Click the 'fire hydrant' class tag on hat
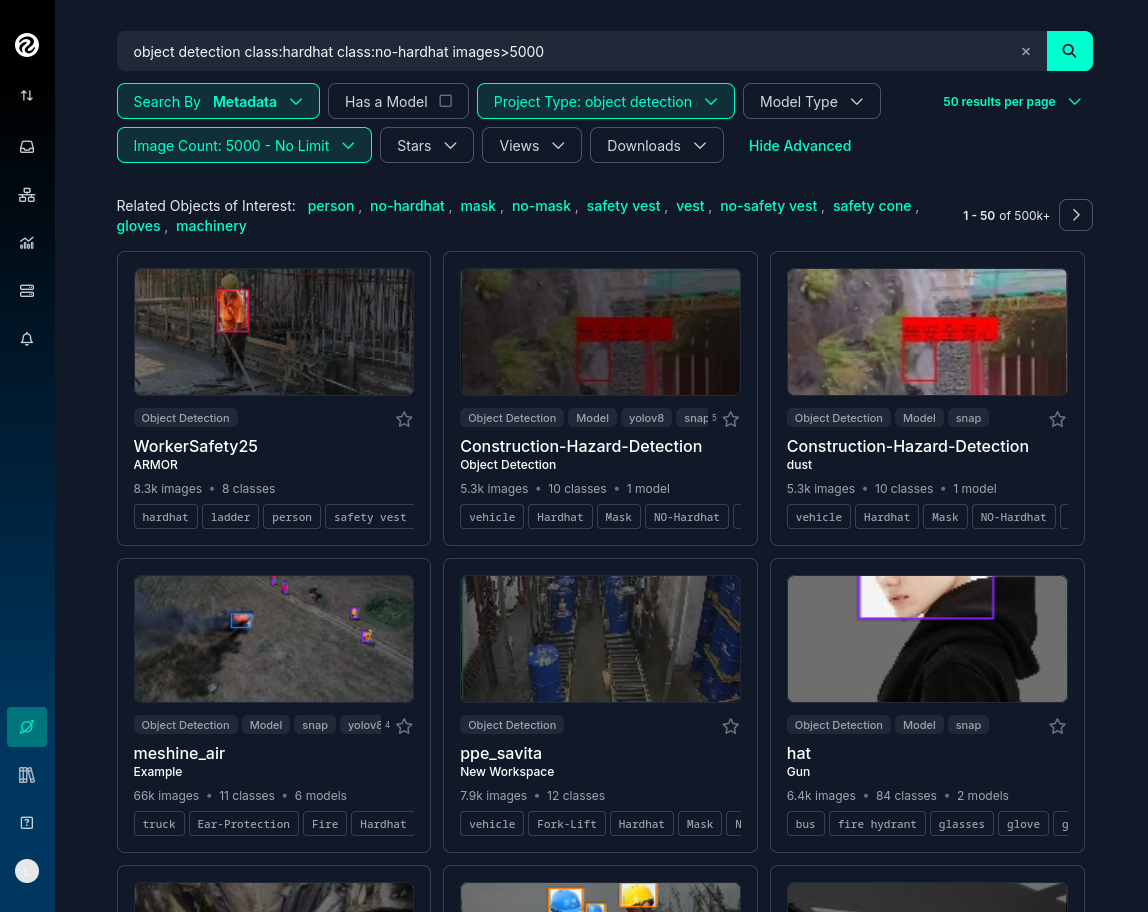1148x912 pixels. [877, 824]
